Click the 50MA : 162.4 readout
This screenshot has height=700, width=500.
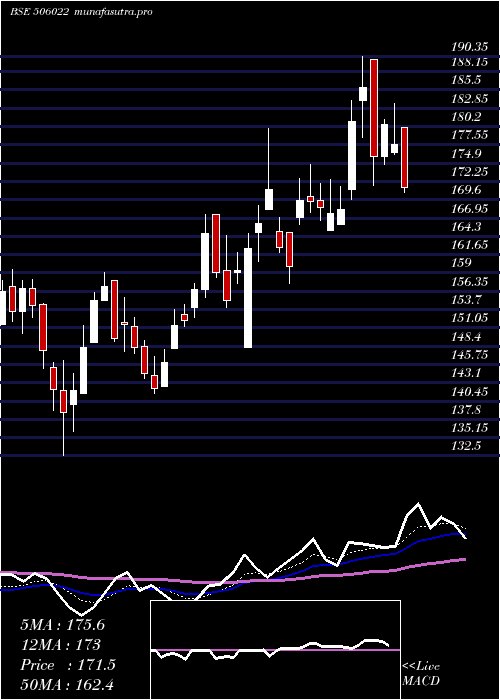69,684
